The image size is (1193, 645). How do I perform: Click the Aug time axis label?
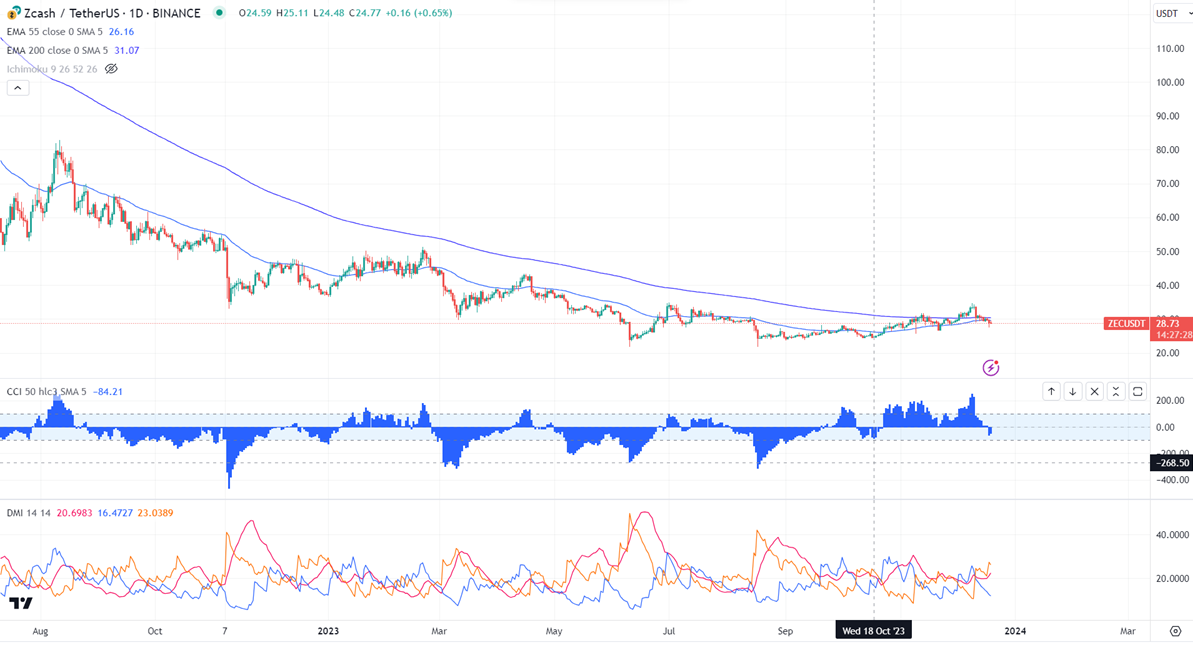pos(40,631)
